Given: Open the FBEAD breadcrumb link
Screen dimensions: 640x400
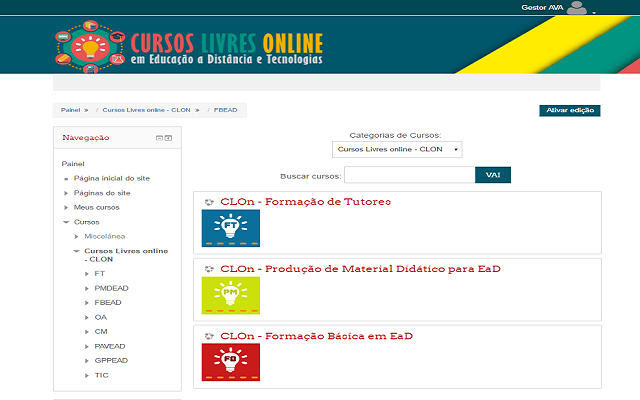Looking at the screenshot, I should pyautogui.click(x=225, y=110).
